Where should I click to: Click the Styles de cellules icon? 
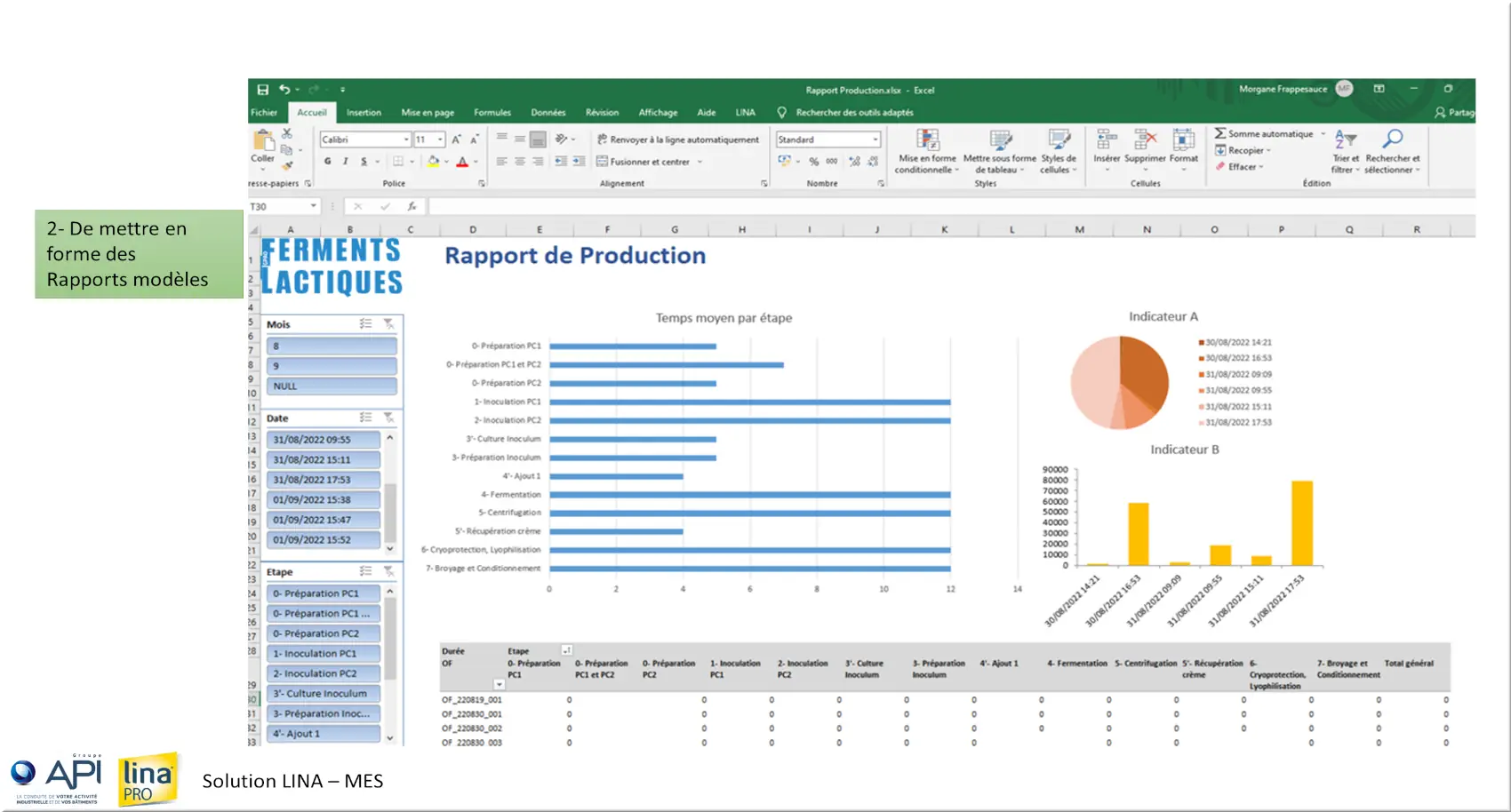tap(1059, 139)
